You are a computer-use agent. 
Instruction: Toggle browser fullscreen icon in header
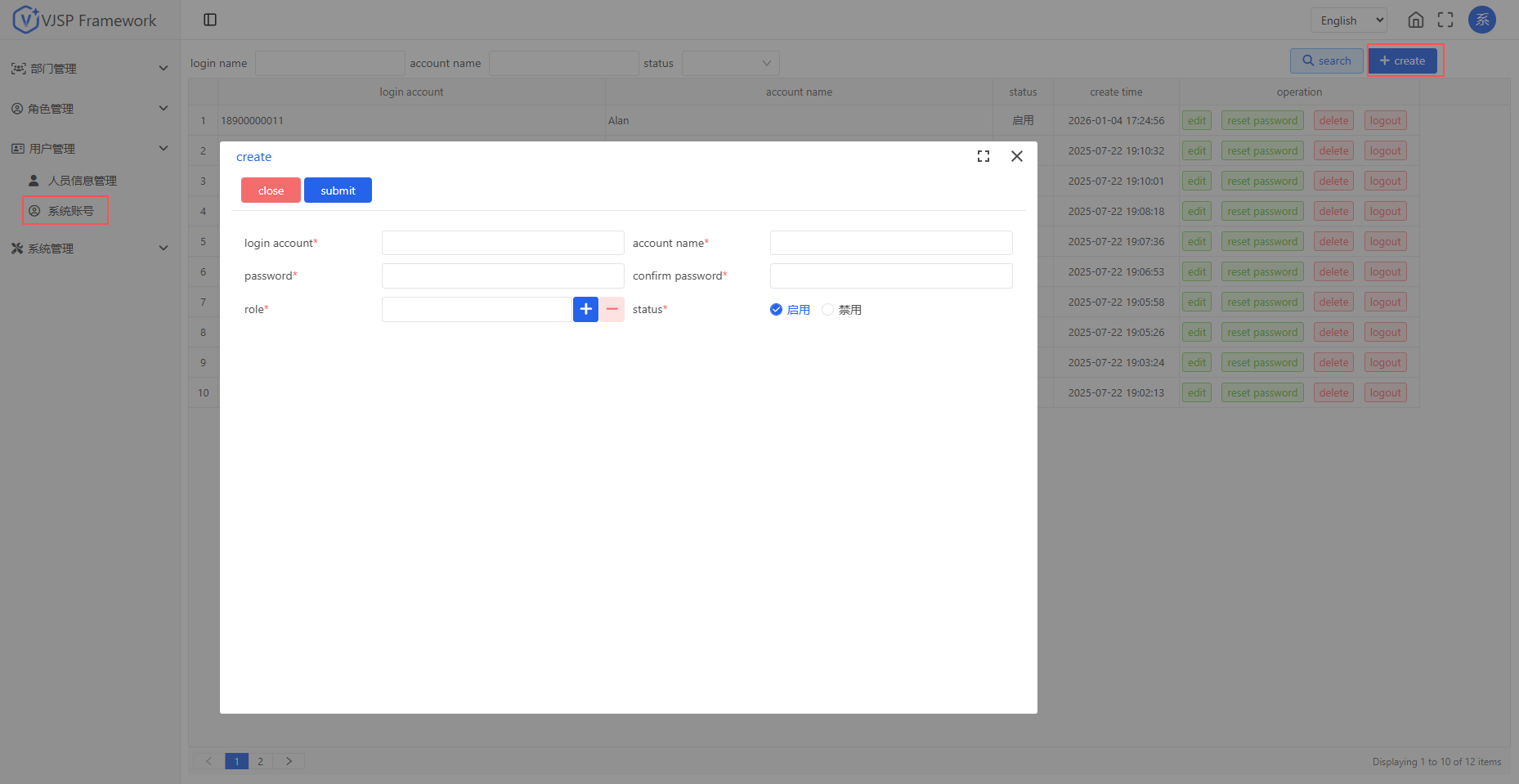(1445, 20)
